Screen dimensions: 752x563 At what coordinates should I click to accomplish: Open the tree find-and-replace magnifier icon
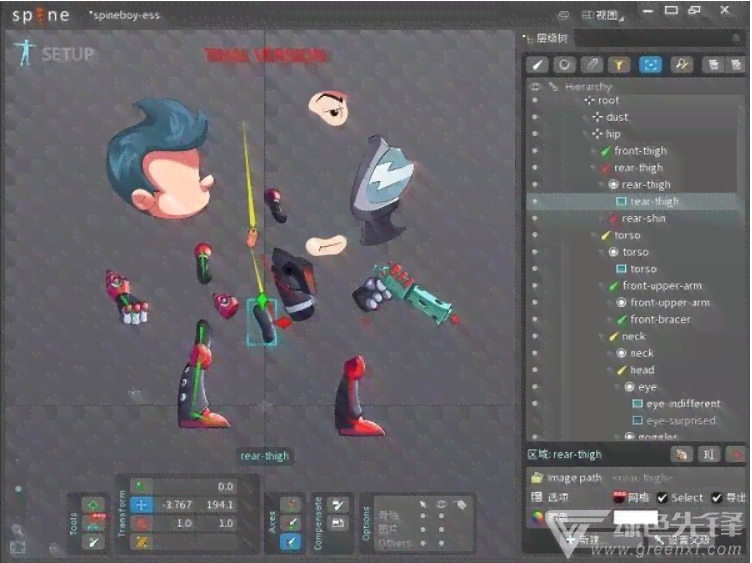(682, 65)
